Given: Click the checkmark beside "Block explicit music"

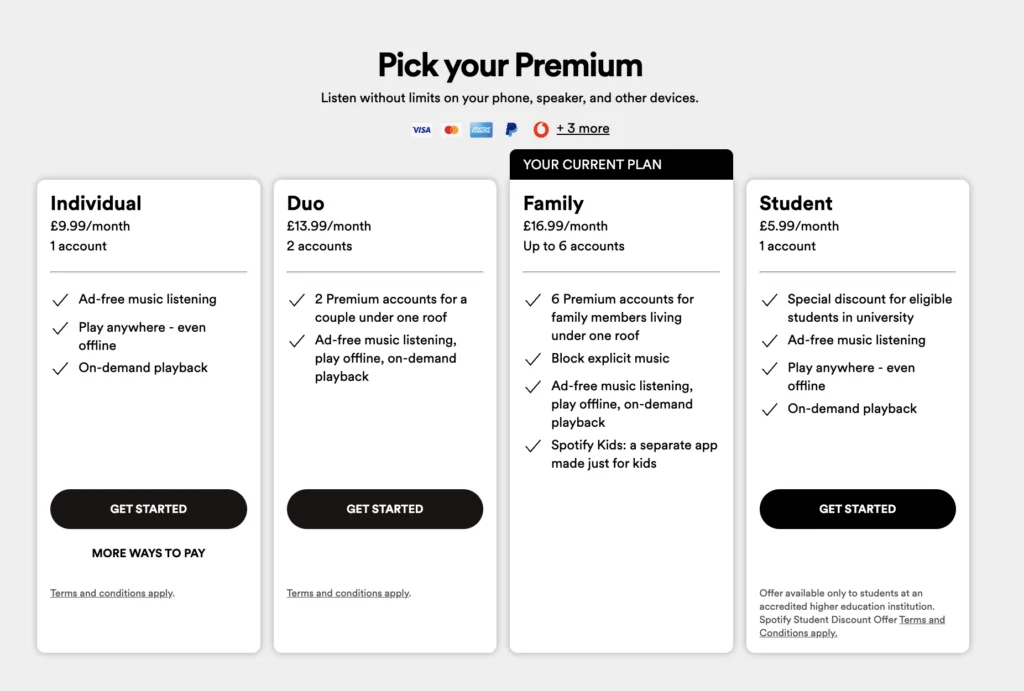Looking at the screenshot, I should click(x=533, y=358).
